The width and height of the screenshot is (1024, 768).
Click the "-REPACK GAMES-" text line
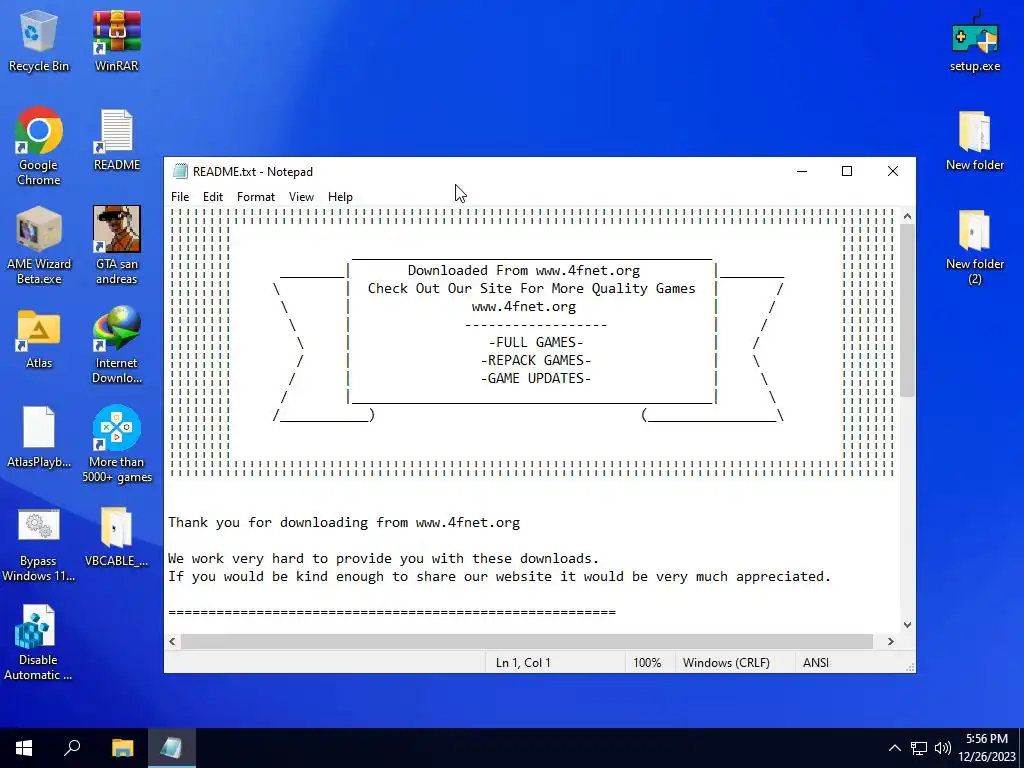(x=536, y=360)
